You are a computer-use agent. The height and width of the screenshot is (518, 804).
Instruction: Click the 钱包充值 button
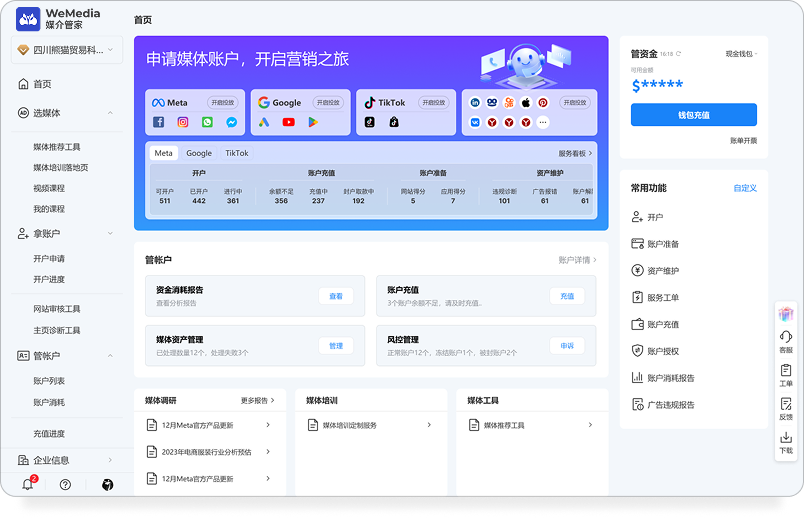[x=693, y=115]
